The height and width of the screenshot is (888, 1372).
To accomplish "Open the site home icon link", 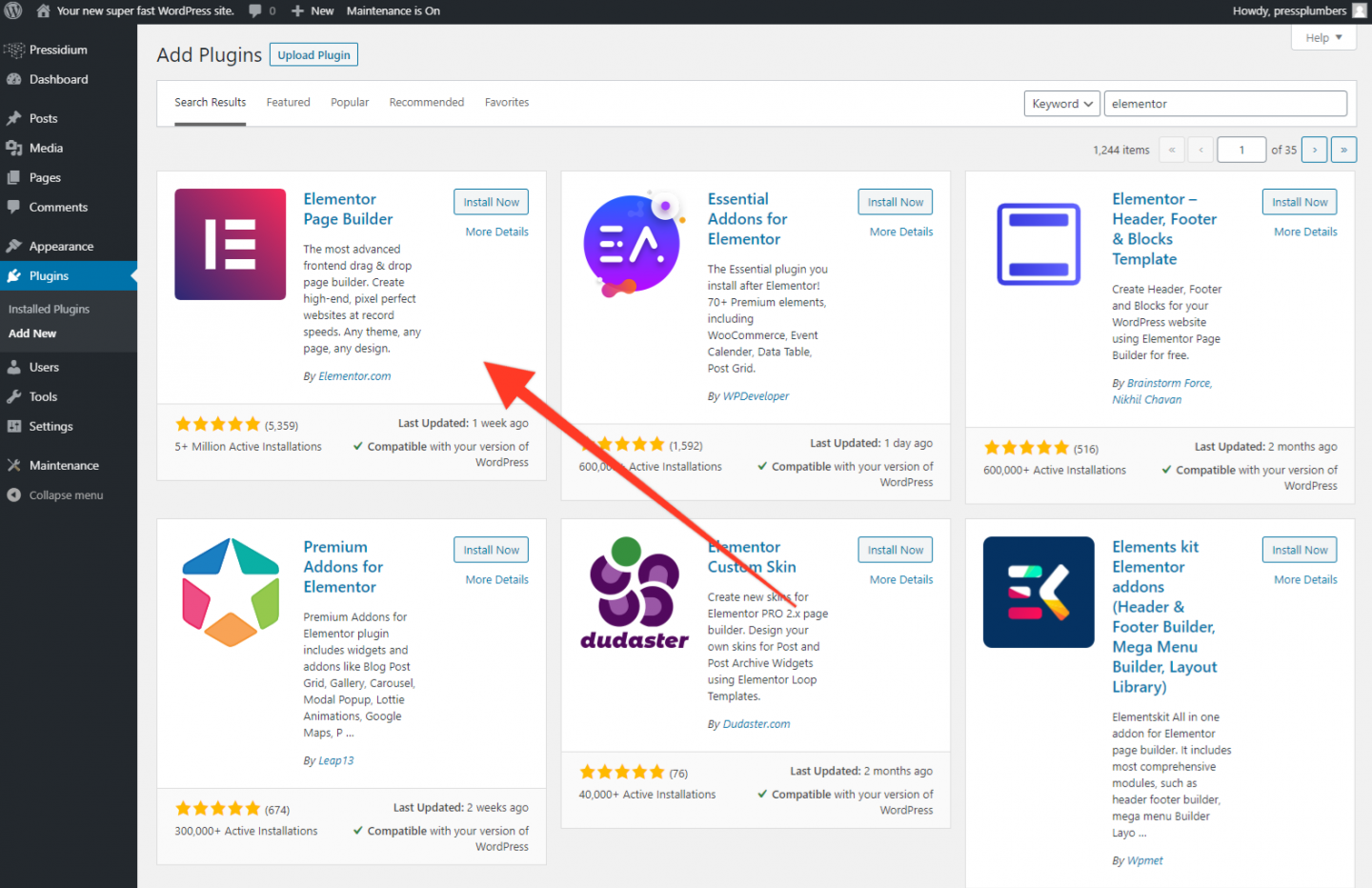I will 43,11.
